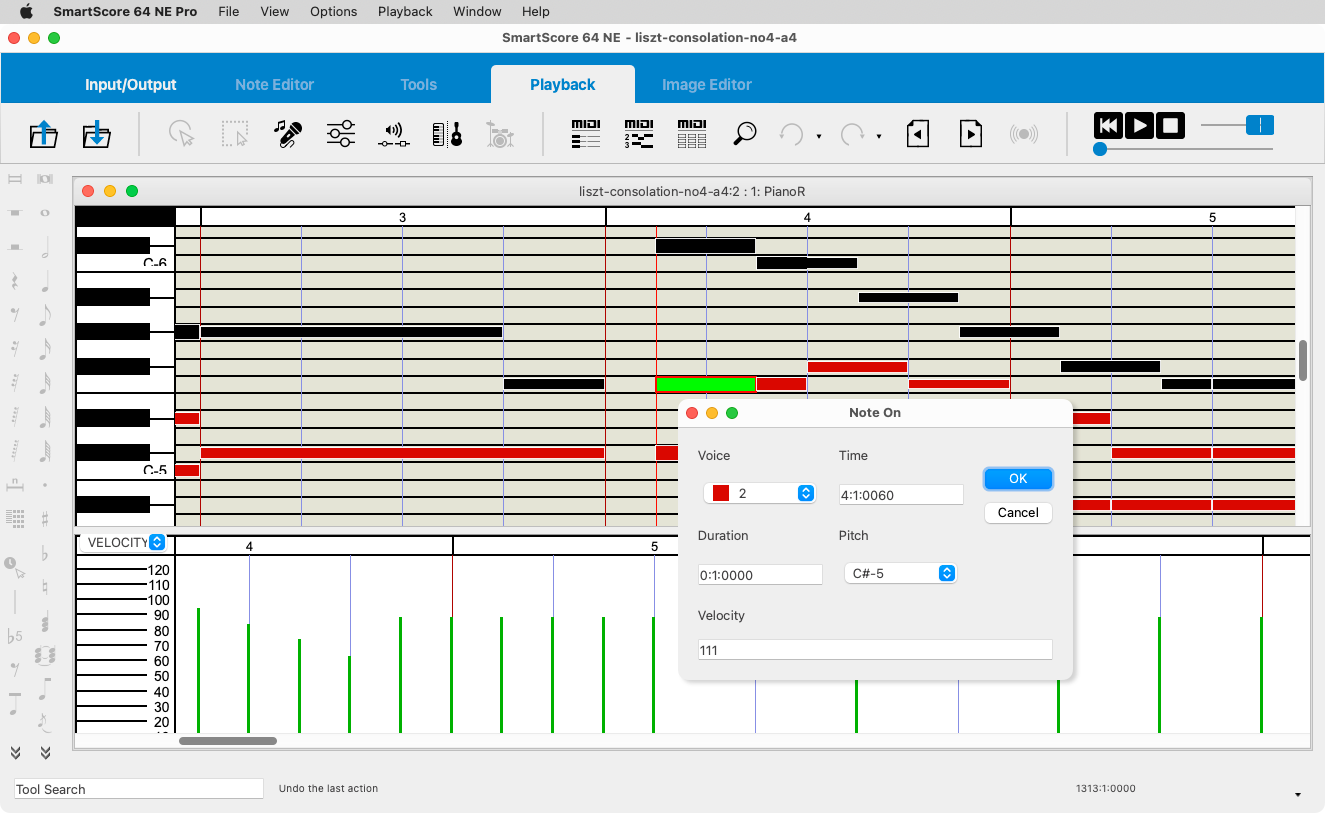1325x813 pixels.
Task: Click the red Voice color swatch
Action: [x=720, y=493]
